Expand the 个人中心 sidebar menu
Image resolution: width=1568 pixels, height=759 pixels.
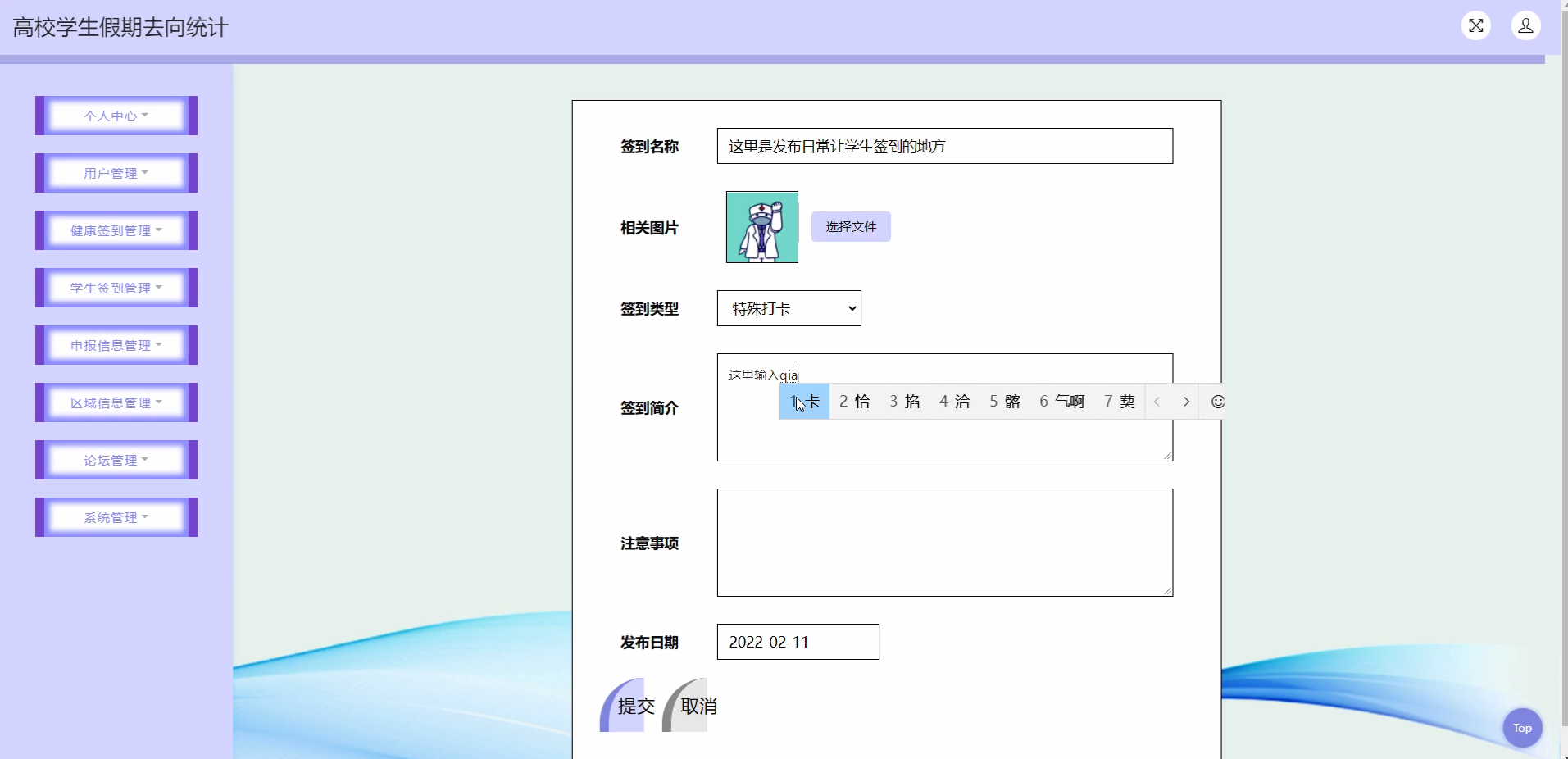point(116,116)
